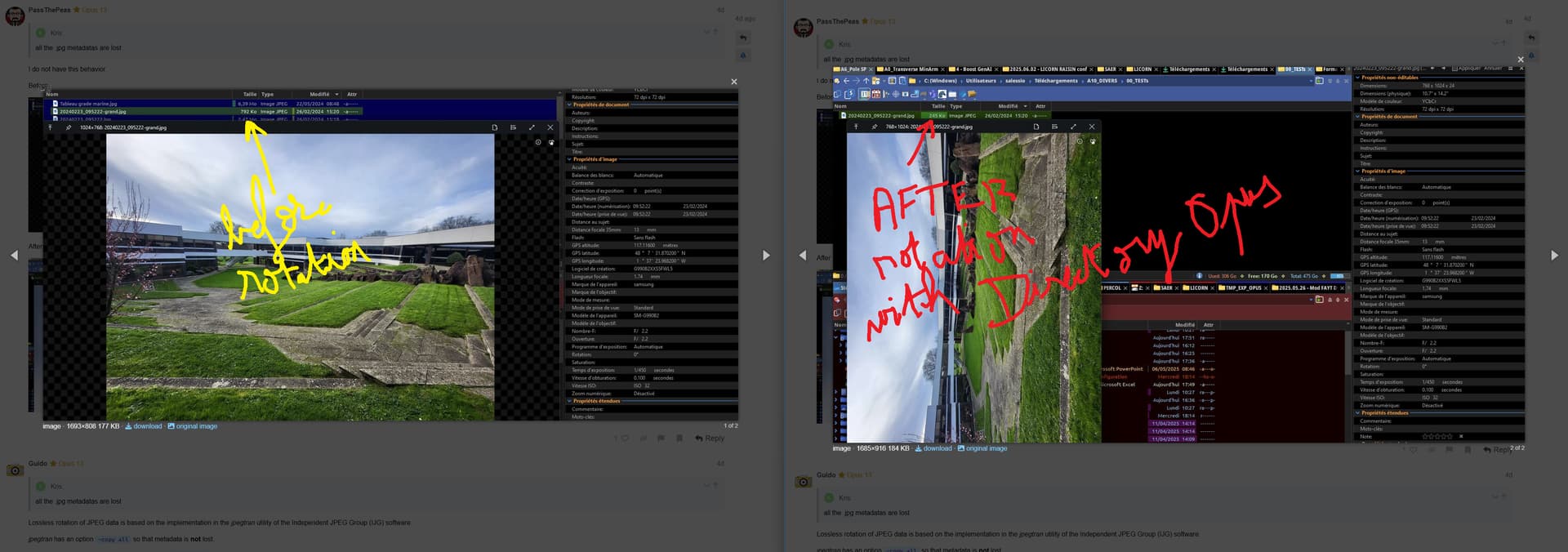The width and height of the screenshot is (1568, 552).
Task: Collapse the Propriétés non-éditables section
Action: (1358, 78)
